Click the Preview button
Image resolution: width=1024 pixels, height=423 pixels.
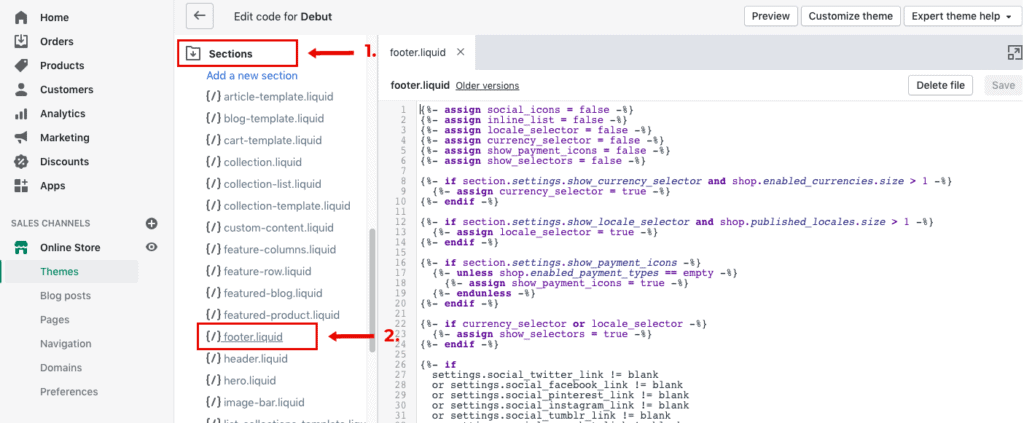click(771, 16)
